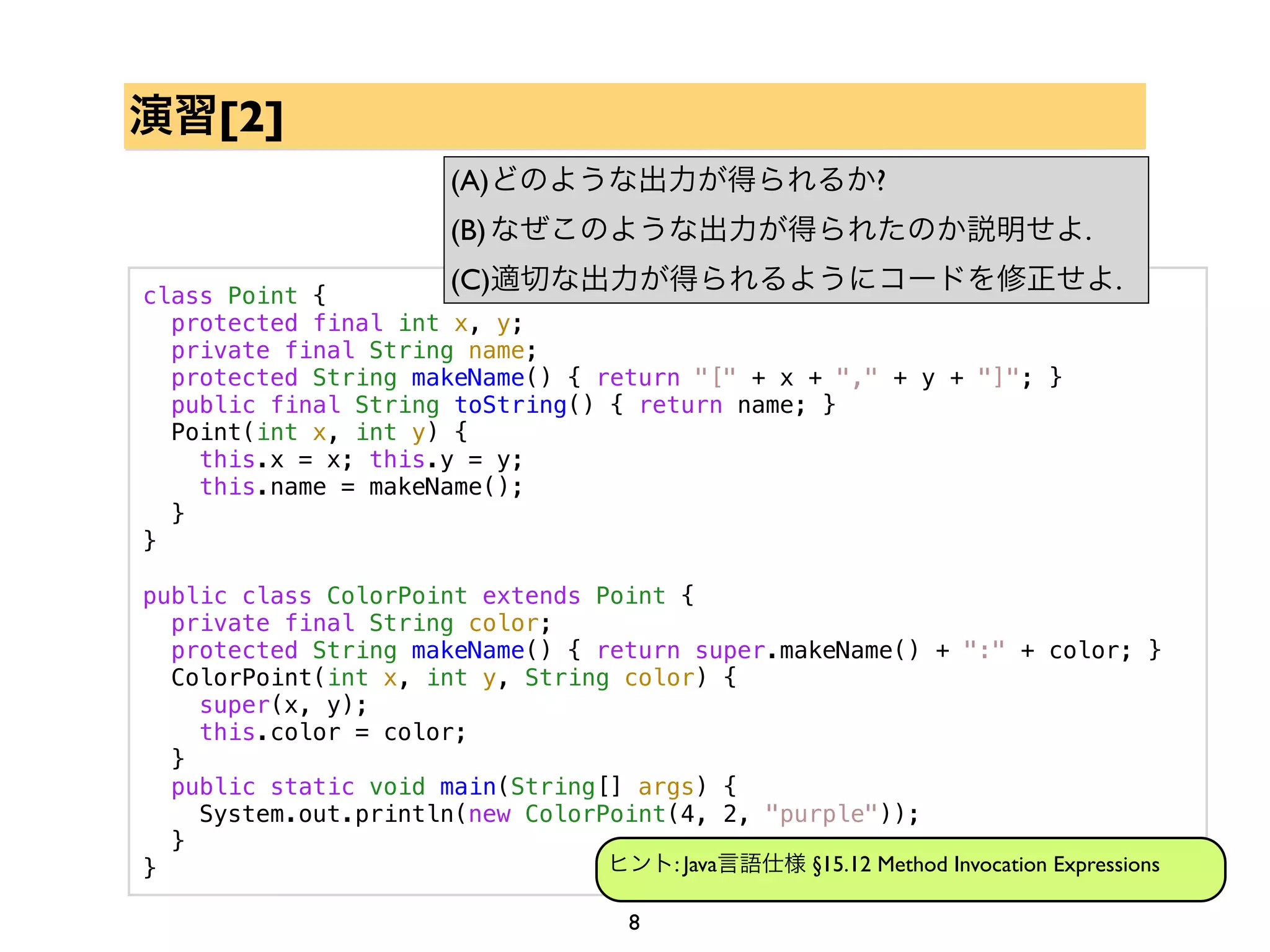Click question (A) about the output
The image size is (1270, 952).
pos(668,180)
